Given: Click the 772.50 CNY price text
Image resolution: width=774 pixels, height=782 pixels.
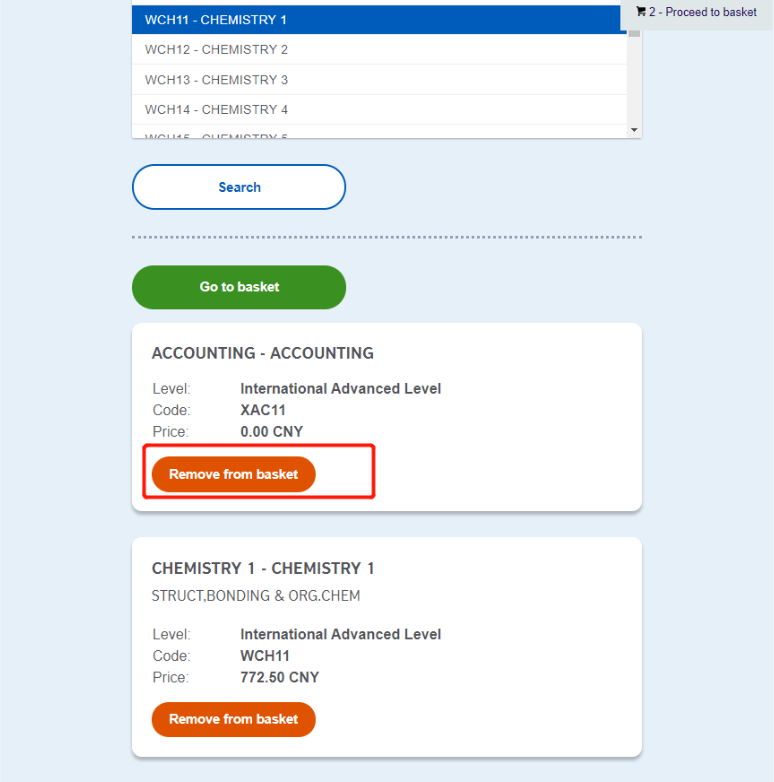Looking at the screenshot, I should click(x=279, y=677).
